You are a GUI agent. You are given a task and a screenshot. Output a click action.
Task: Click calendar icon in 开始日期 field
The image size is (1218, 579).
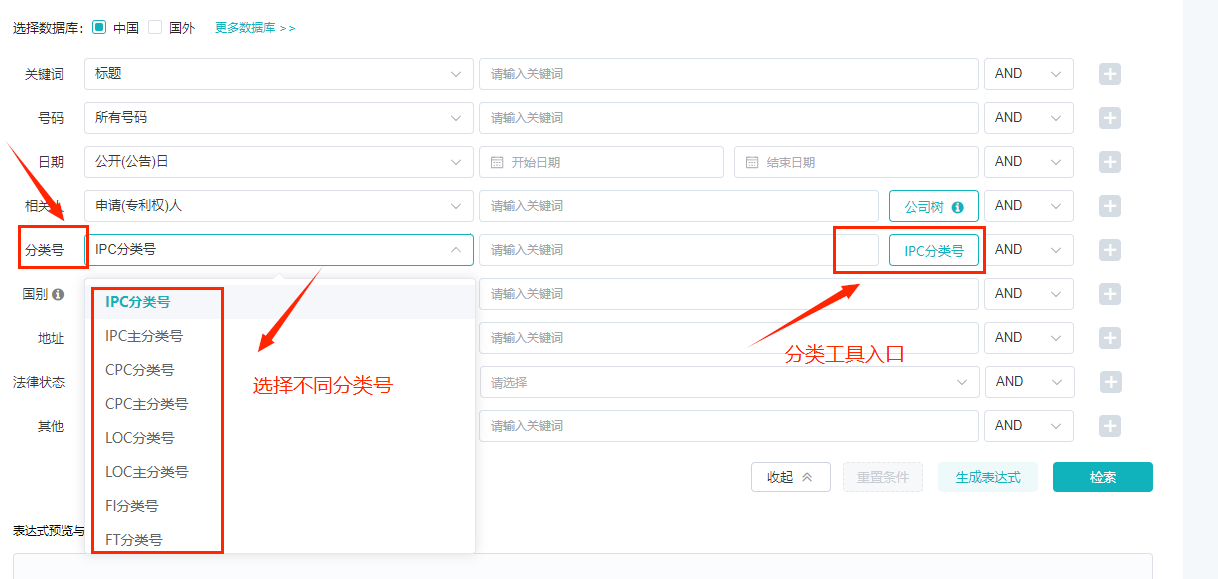[x=497, y=162]
